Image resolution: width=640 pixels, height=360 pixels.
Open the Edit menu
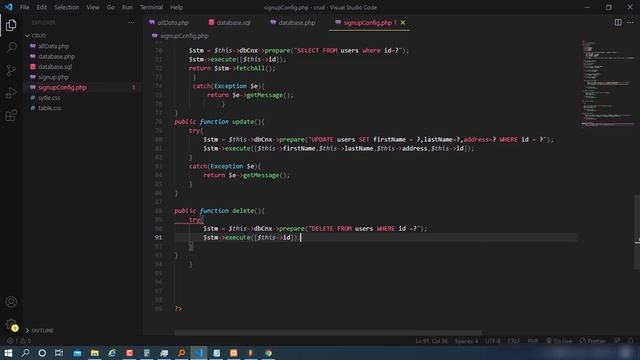point(42,7)
